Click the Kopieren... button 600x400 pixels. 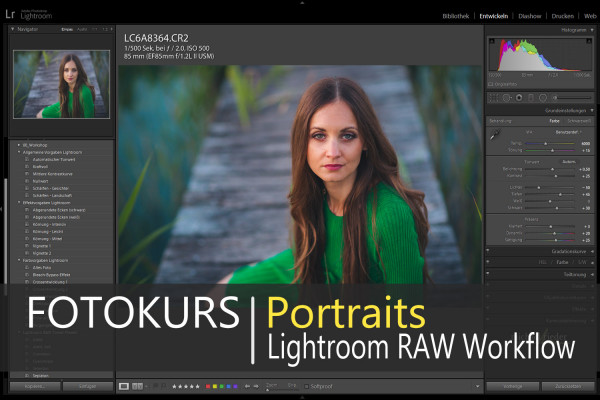(35, 387)
